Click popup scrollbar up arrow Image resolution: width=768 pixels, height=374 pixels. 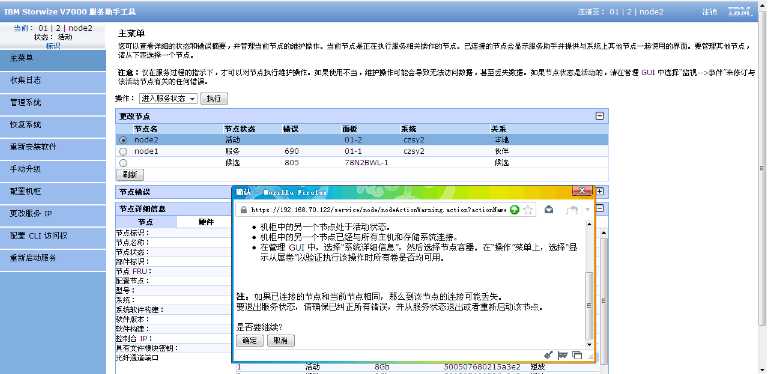589,224
